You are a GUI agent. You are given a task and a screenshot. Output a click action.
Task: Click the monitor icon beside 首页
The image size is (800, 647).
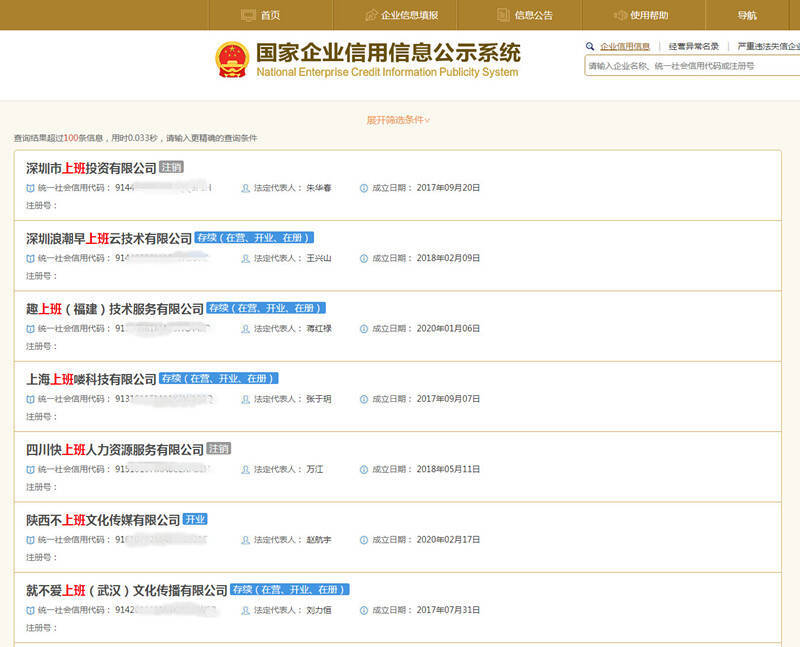(249, 15)
